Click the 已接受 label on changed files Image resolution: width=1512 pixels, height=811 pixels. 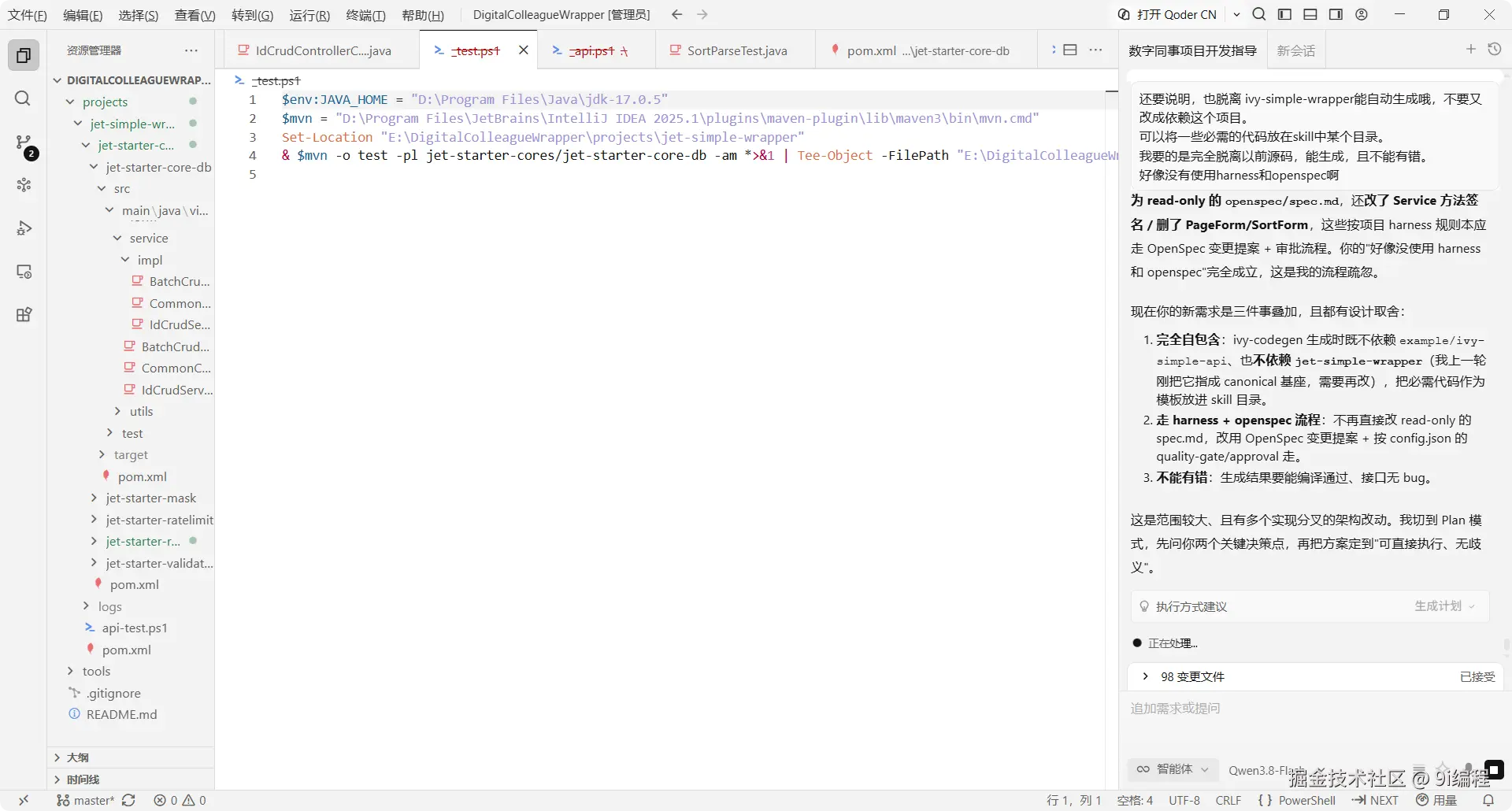pyautogui.click(x=1477, y=677)
